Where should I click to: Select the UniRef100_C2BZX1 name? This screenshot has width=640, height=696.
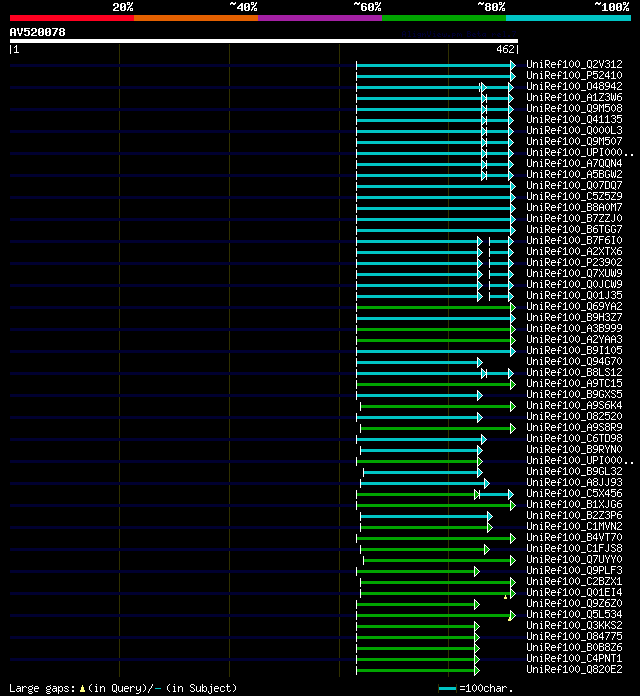[x=574, y=581]
